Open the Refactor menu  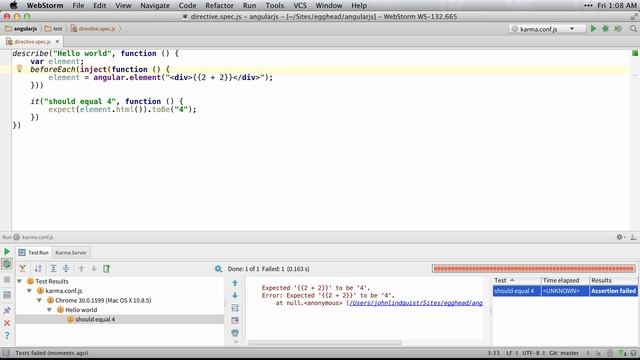point(219,5)
